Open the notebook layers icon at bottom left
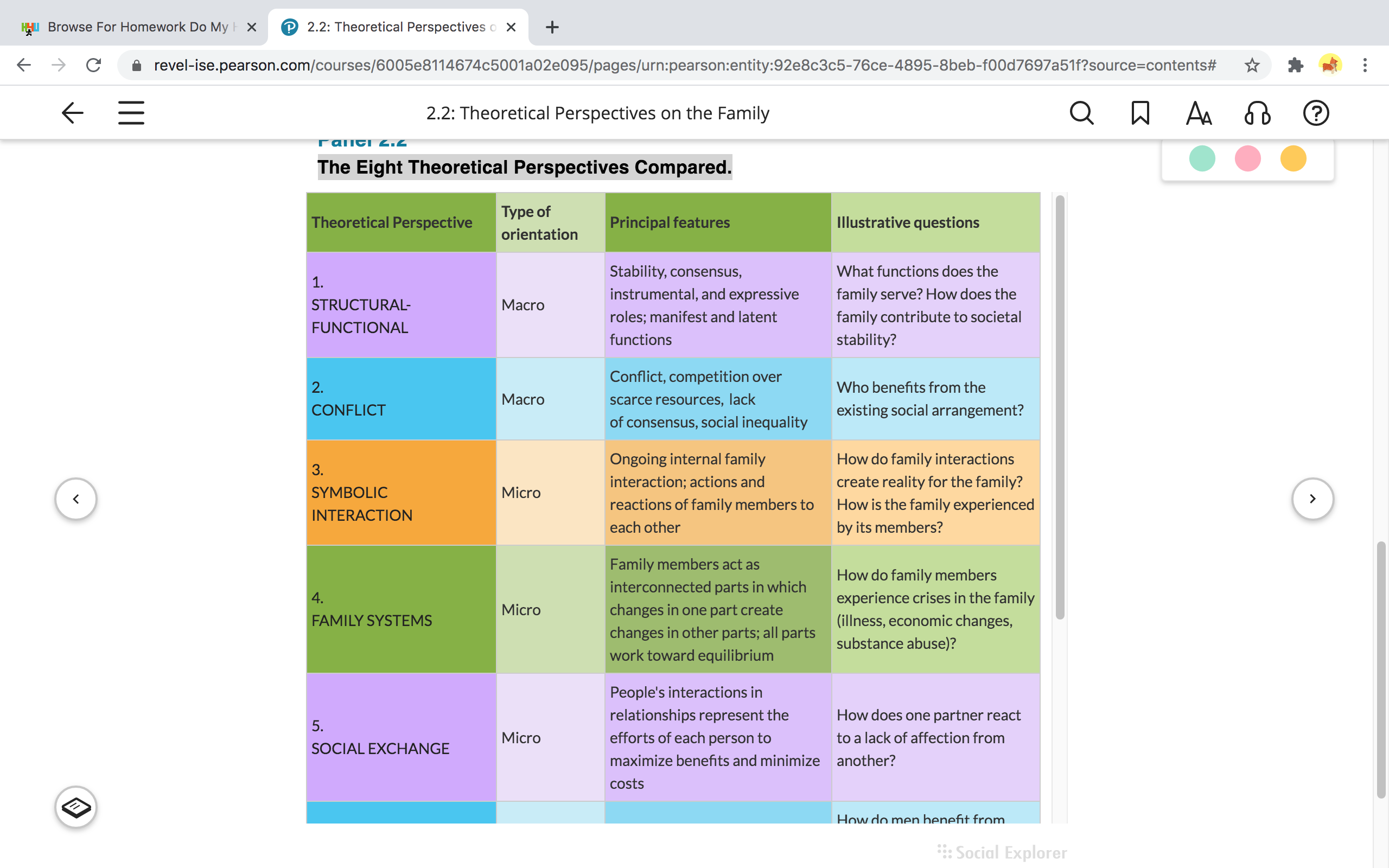 [x=76, y=807]
